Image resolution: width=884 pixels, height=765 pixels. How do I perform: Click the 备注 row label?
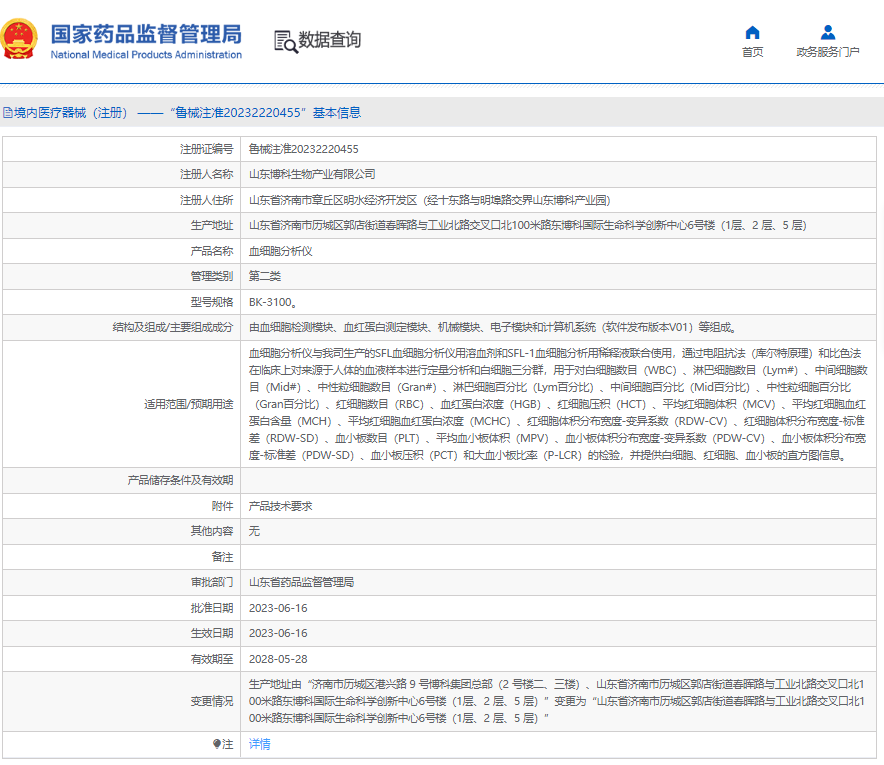click(222, 557)
